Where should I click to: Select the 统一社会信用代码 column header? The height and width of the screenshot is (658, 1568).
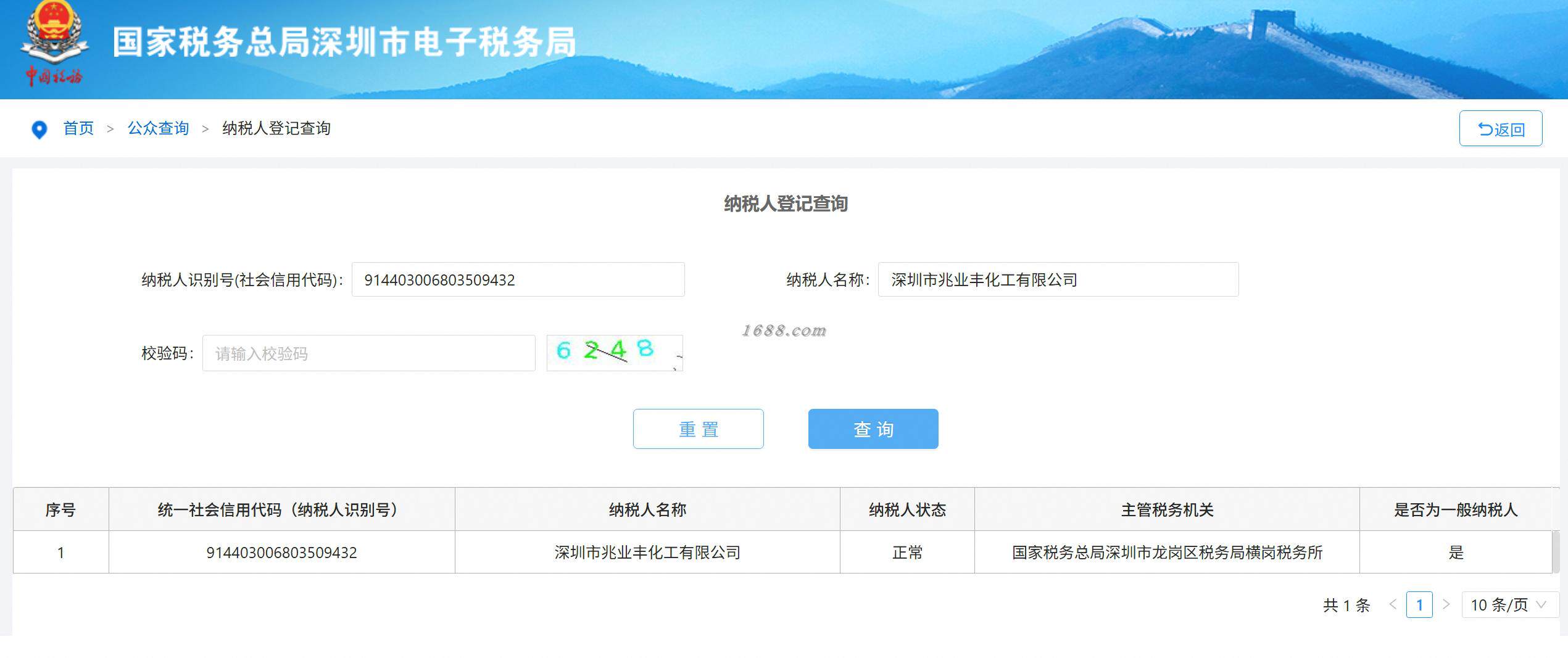click(281, 510)
